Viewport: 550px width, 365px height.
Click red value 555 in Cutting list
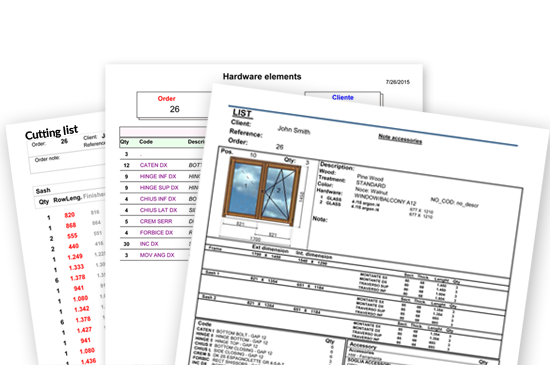pos(72,236)
